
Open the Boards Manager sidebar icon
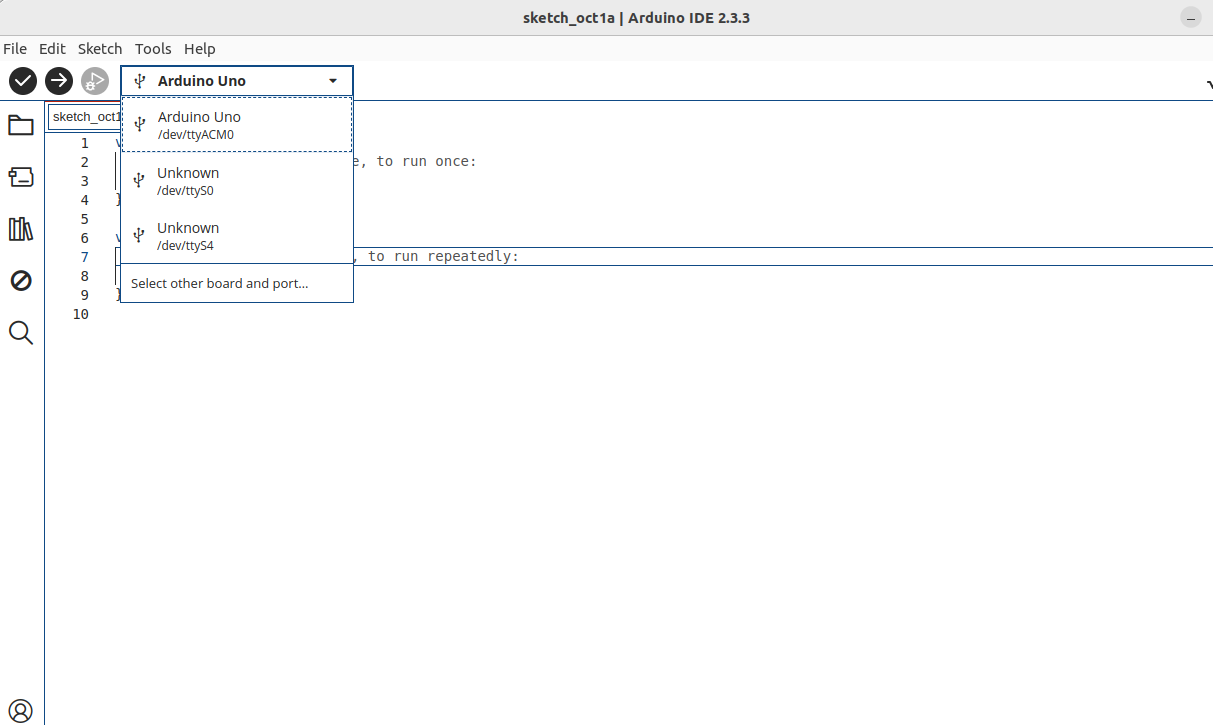(21, 177)
